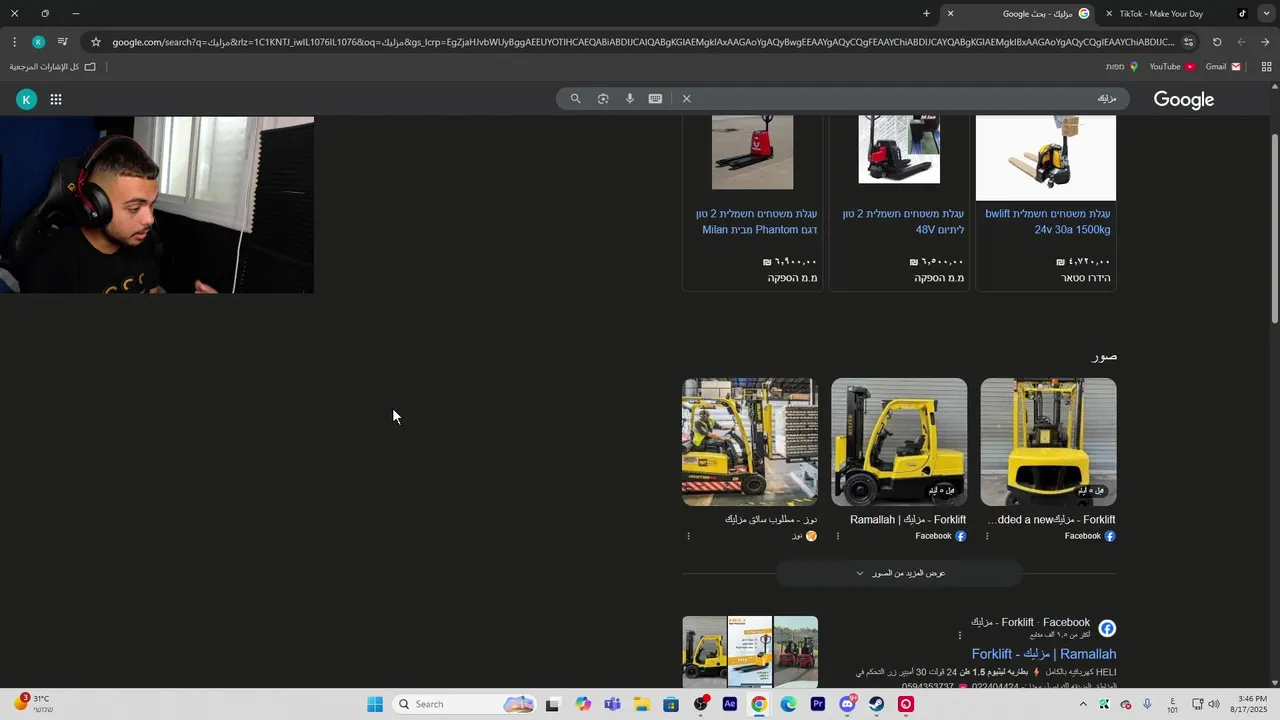Open Forklift Ramallah Facebook result title

tap(1044, 654)
